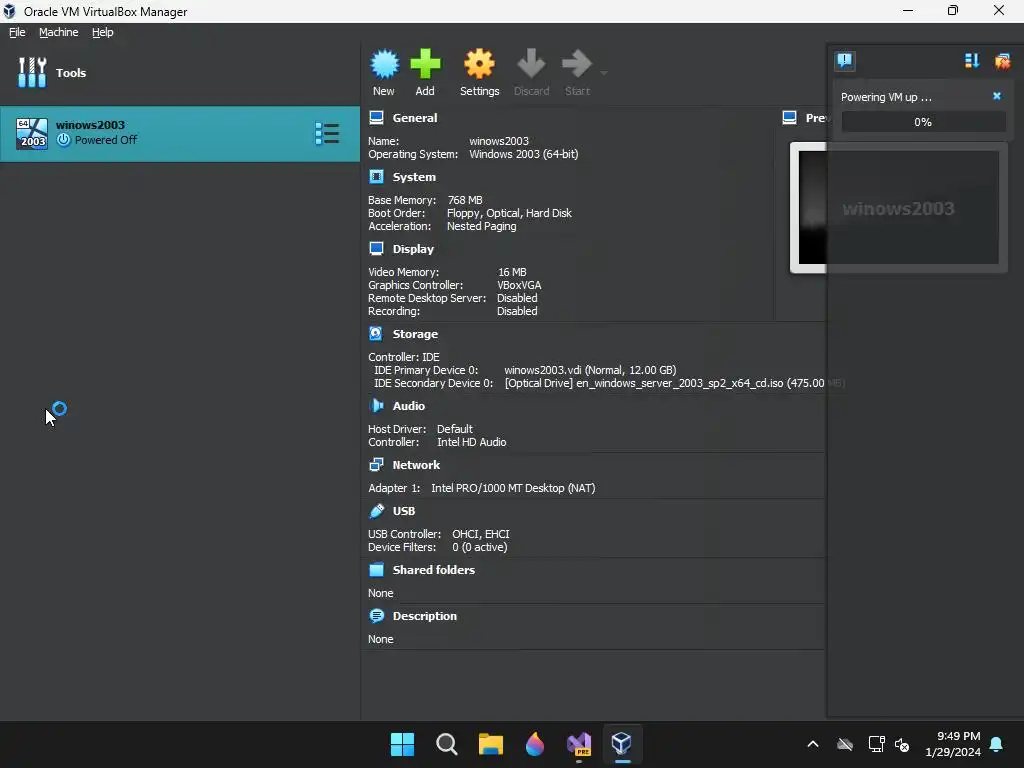Open the winows2003 machine tools menu icon

pyautogui.click(x=327, y=133)
